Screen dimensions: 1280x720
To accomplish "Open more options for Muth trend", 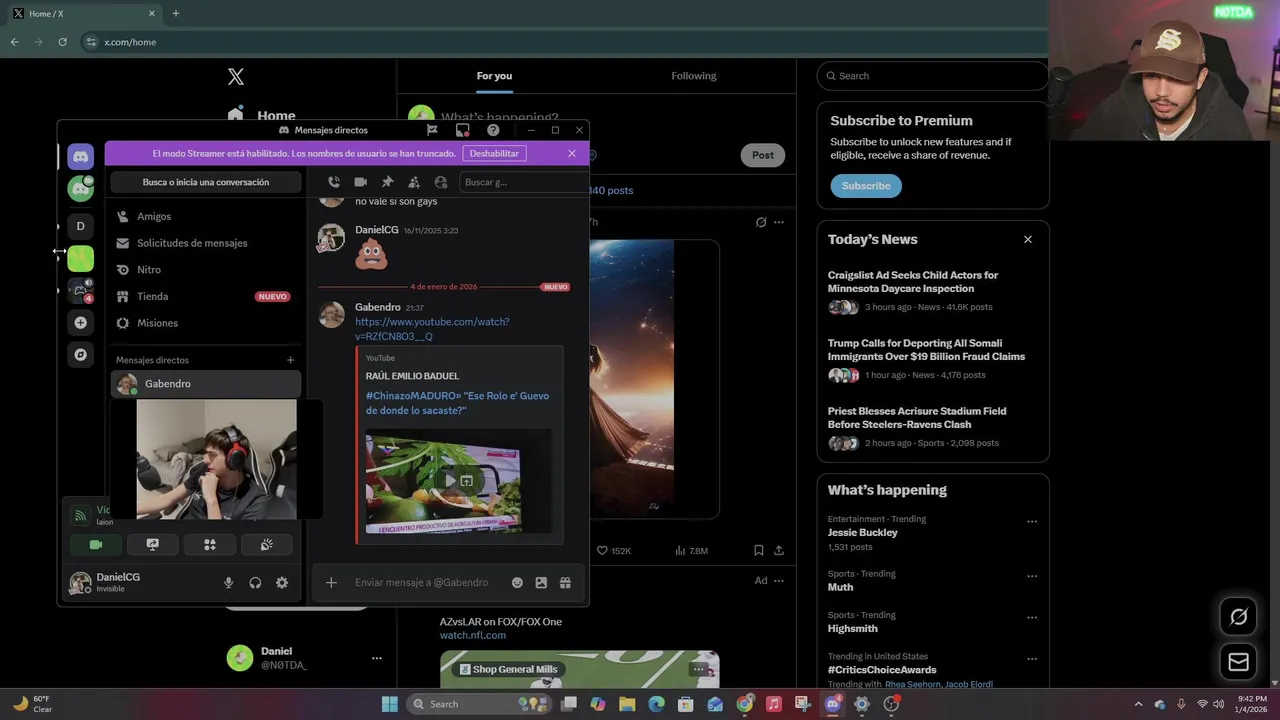I will pos(1032,576).
